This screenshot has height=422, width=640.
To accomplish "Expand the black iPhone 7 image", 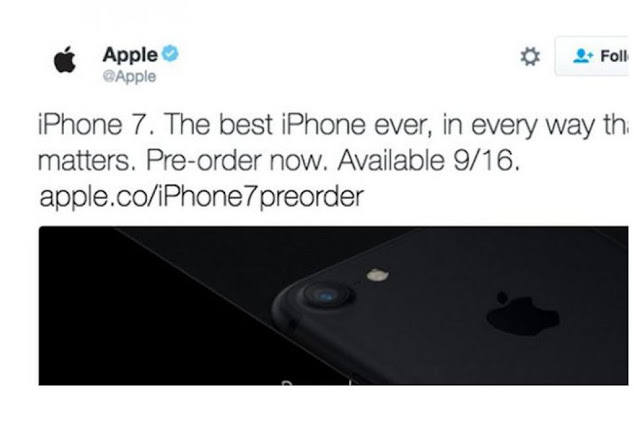I will coord(333,305).
